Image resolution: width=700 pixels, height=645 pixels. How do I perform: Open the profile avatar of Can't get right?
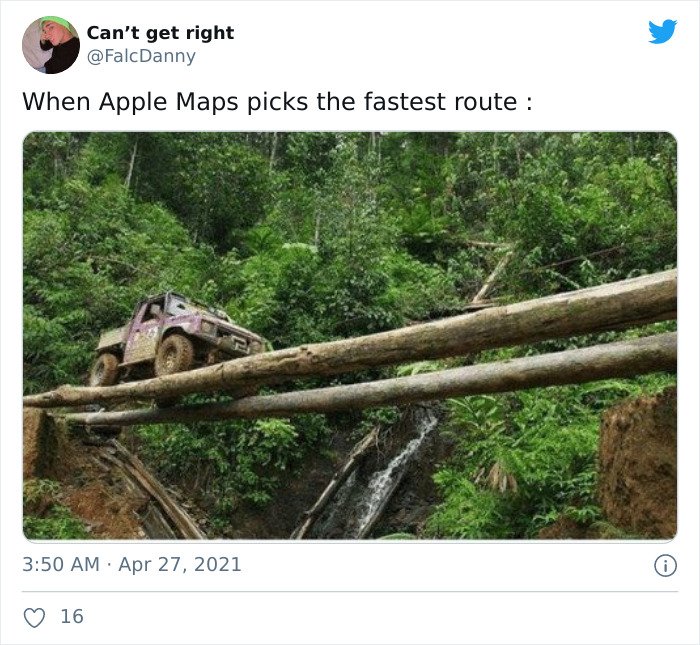click(50, 45)
